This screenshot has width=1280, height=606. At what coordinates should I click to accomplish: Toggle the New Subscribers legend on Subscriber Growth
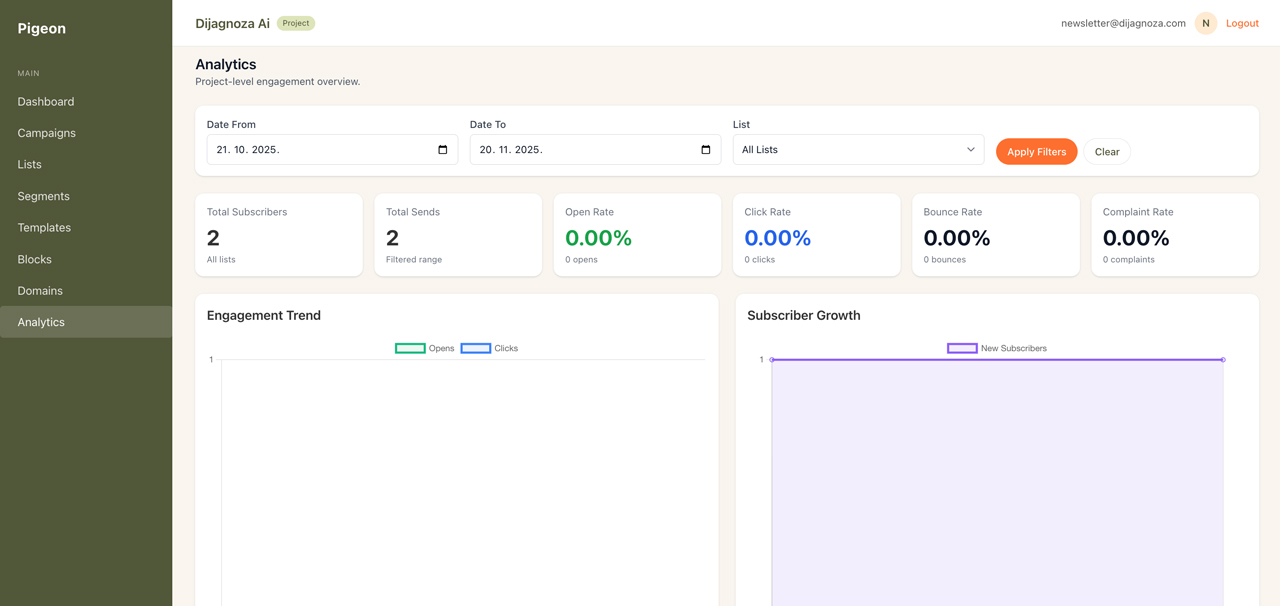962,347
